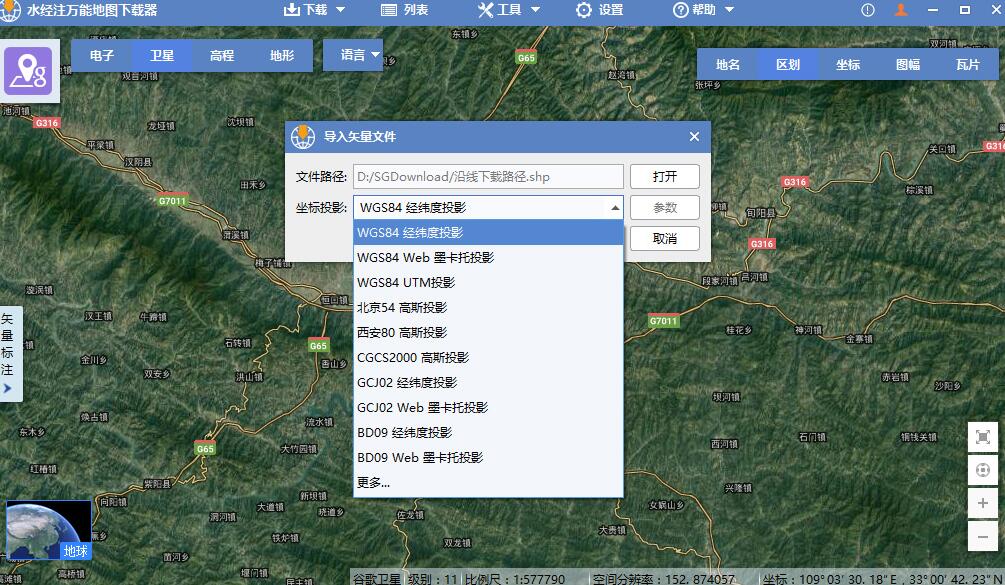The height and width of the screenshot is (585, 1005).
Task: Click the zoom in plus control
Action: [982, 503]
